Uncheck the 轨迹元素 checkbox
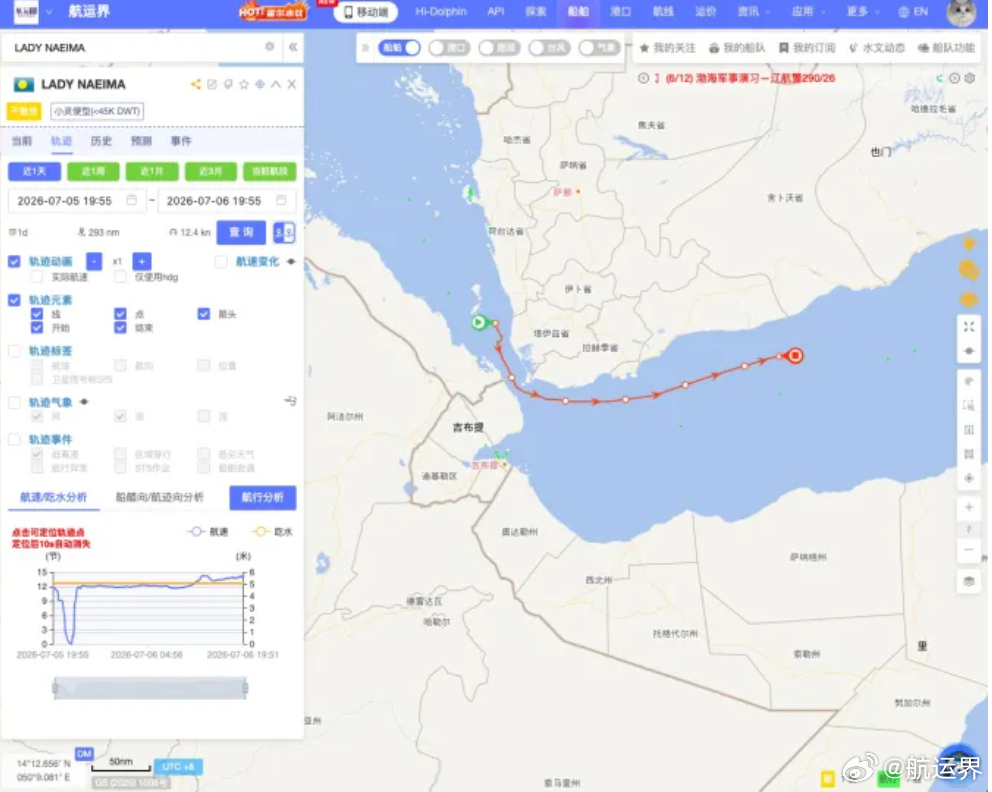The height and width of the screenshot is (792, 992). pyautogui.click(x=14, y=300)
